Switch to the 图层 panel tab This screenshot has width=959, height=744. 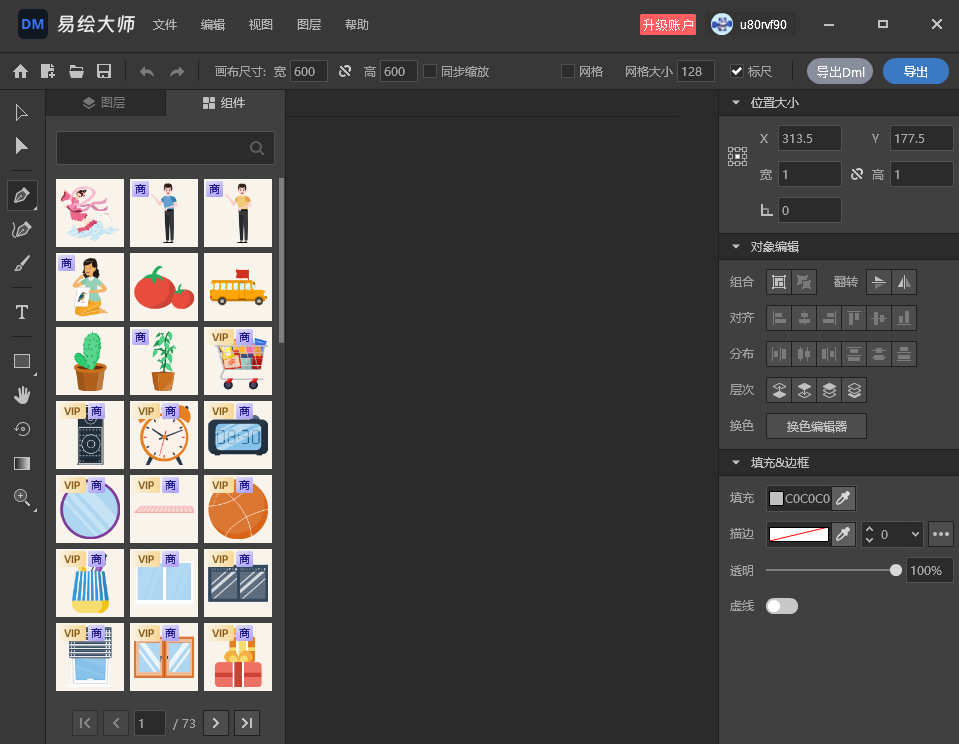point(105,103)
